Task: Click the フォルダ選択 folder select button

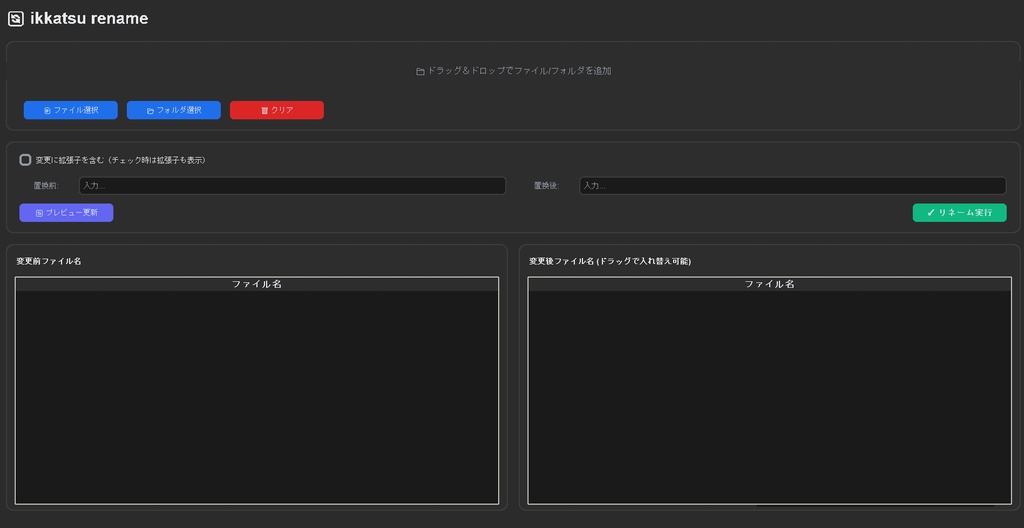Action: (x=174, y=110)
